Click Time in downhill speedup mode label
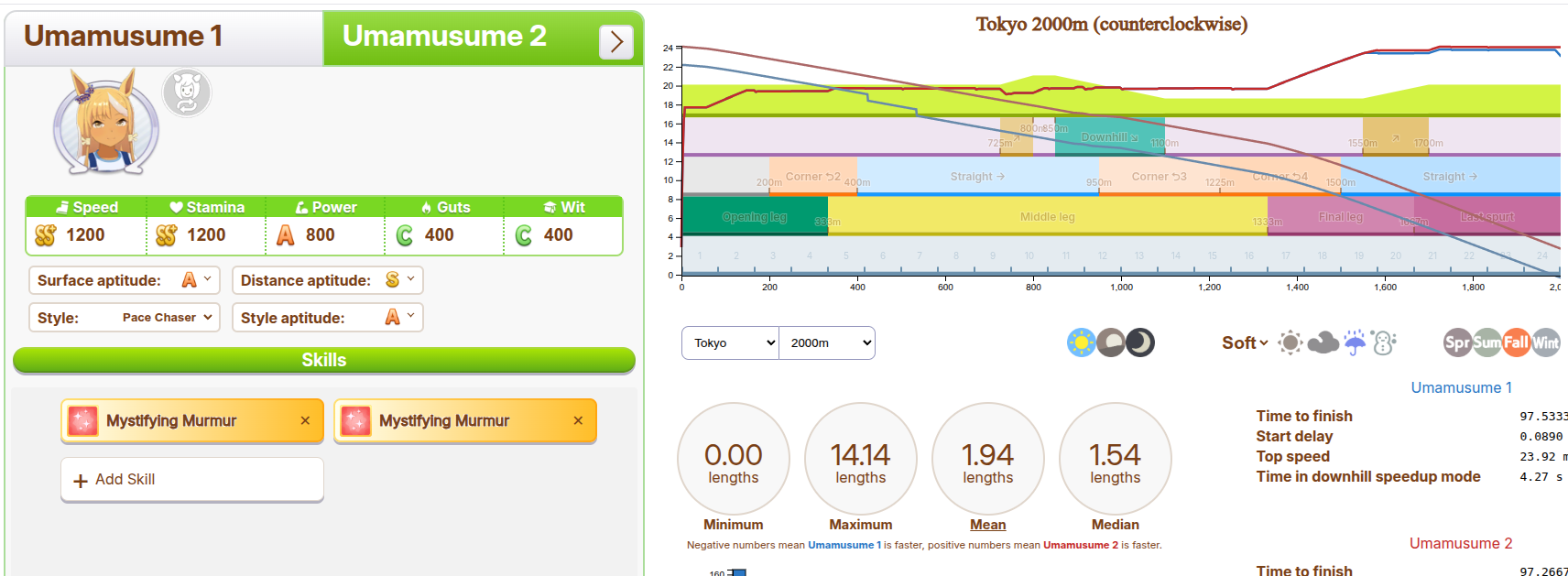This screenshot has width=1568, height=576. pyautogui.click(x=1368, y=476)
